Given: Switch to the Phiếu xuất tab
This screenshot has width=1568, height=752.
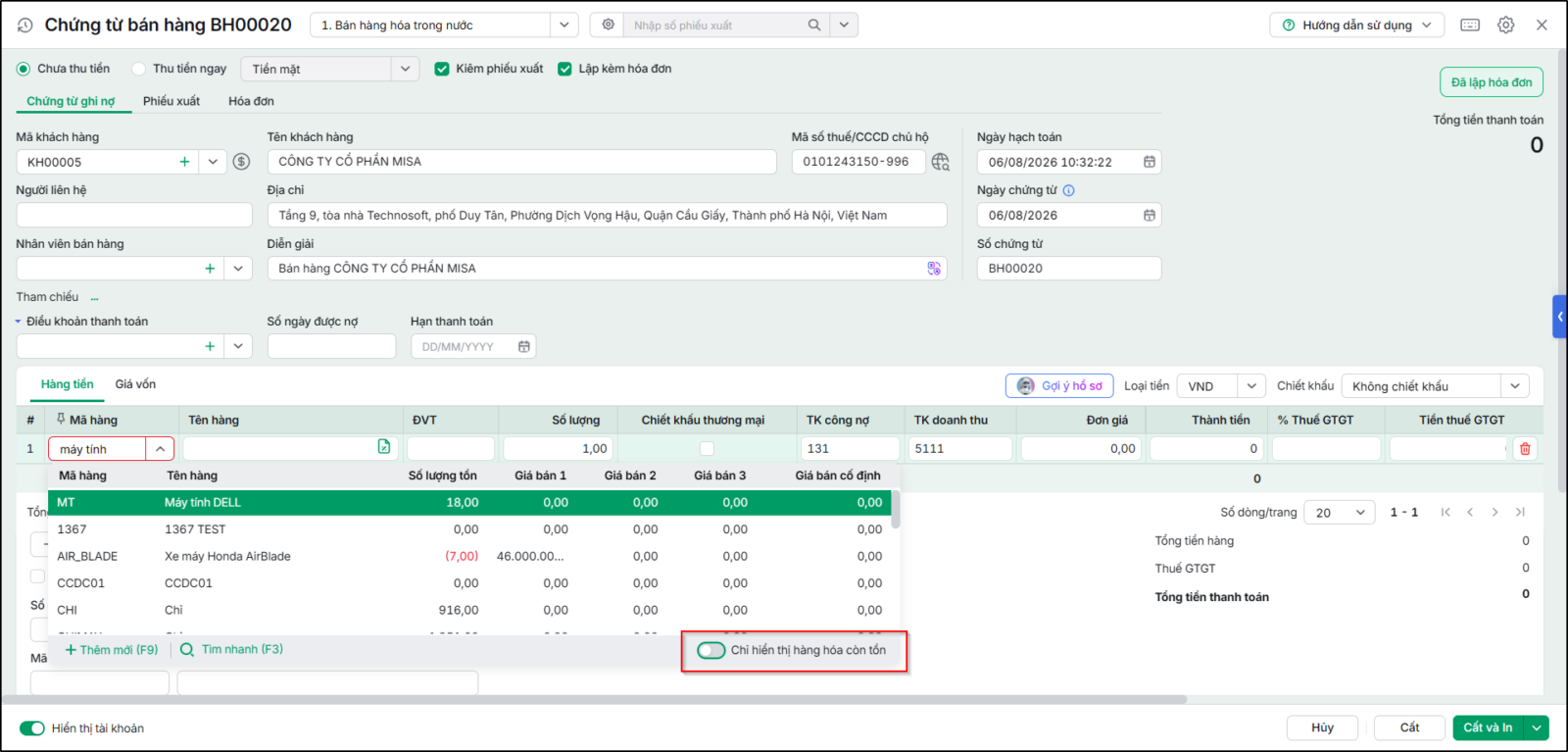Looking at the screenshot, I should click(171, 101).
